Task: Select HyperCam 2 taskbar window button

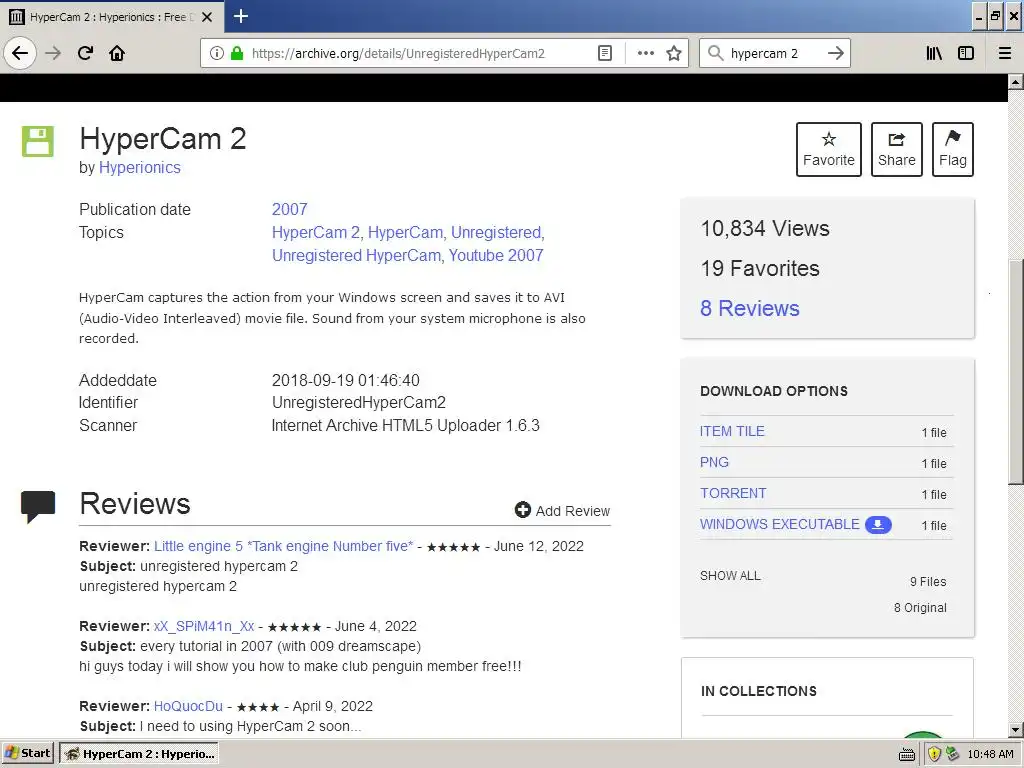Action: pos(138,754)
